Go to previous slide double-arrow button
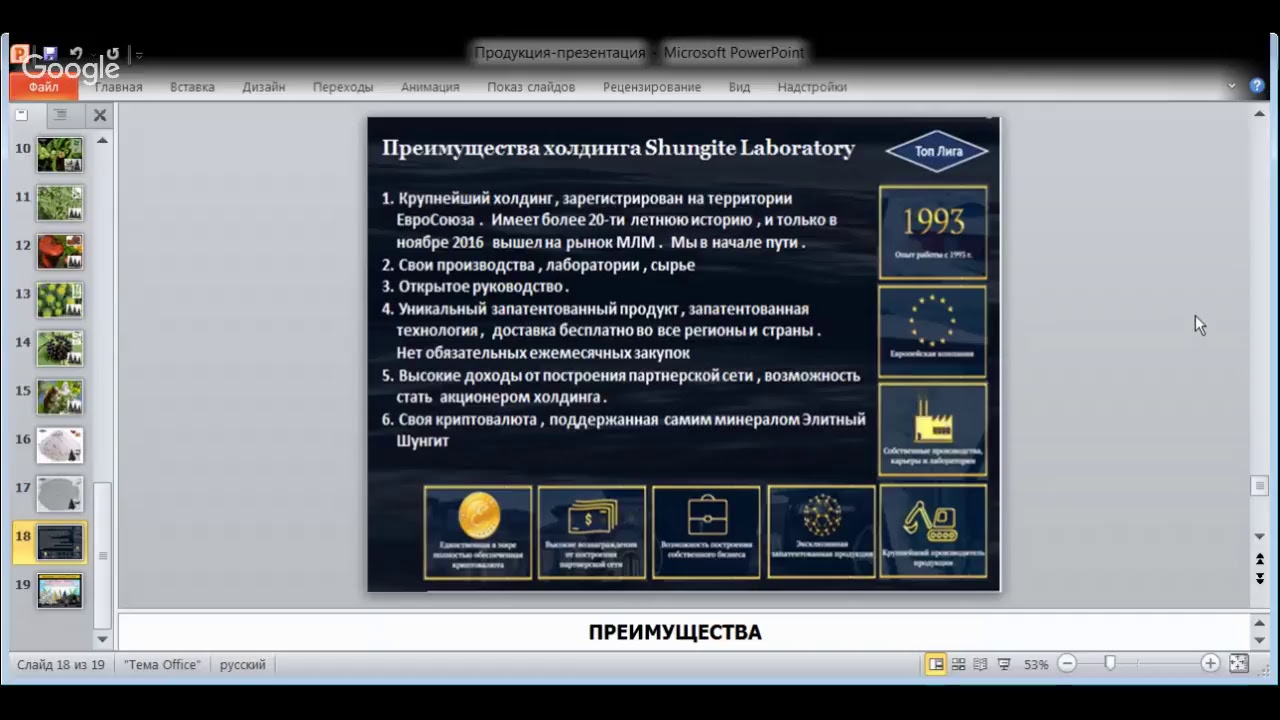This screenshot has height=720, width=1280. tap(1260, 559)
